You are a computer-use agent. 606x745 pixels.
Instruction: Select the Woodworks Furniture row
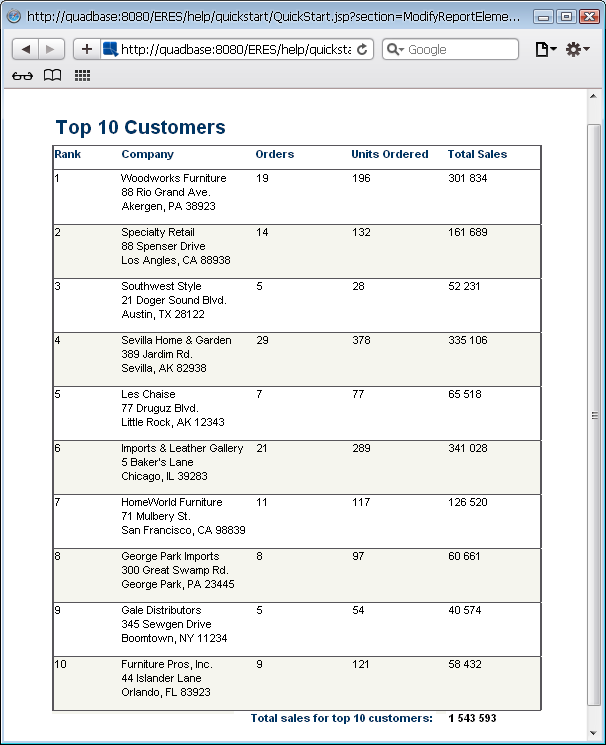tap(297, 197)
